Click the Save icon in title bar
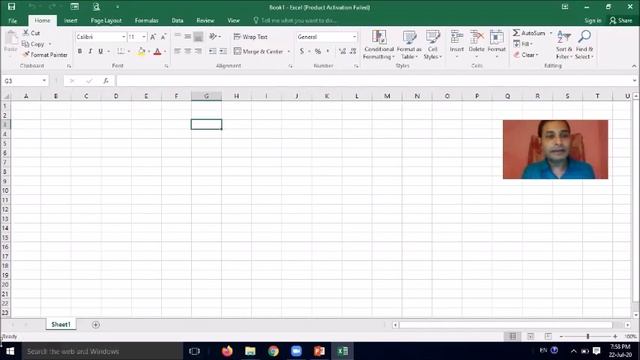Screen dimensions: 640x360 click(11, 7)
